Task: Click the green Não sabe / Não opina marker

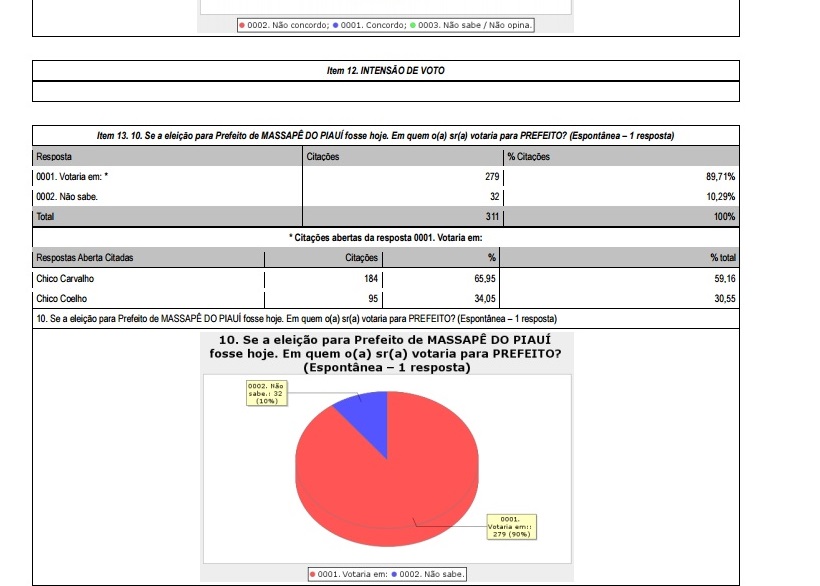Action: [x=413, y=25]
